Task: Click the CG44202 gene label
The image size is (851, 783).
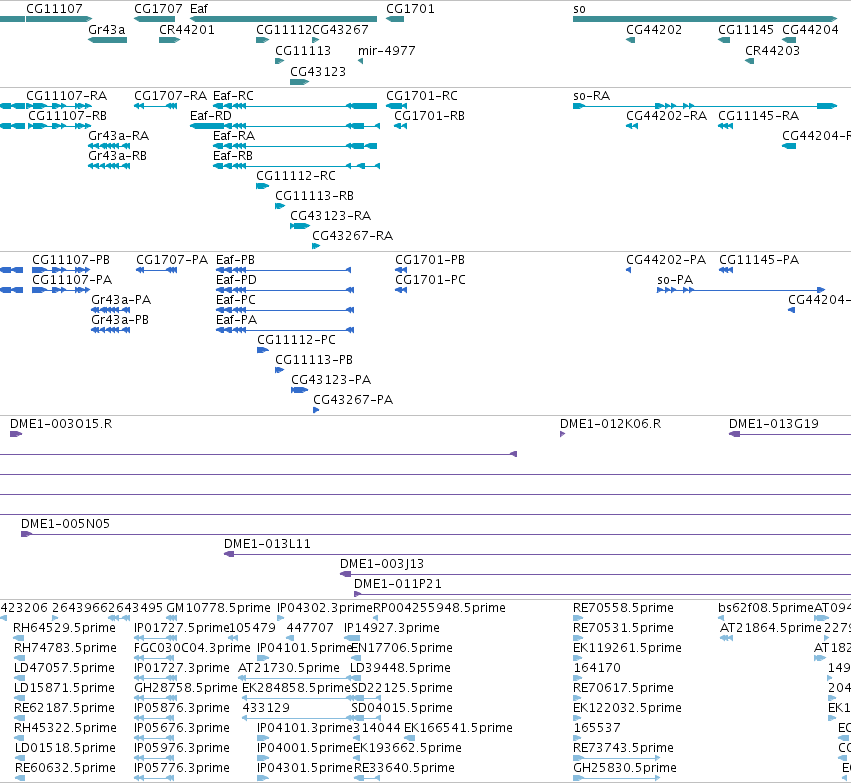Action: click(x=654, y=29)
